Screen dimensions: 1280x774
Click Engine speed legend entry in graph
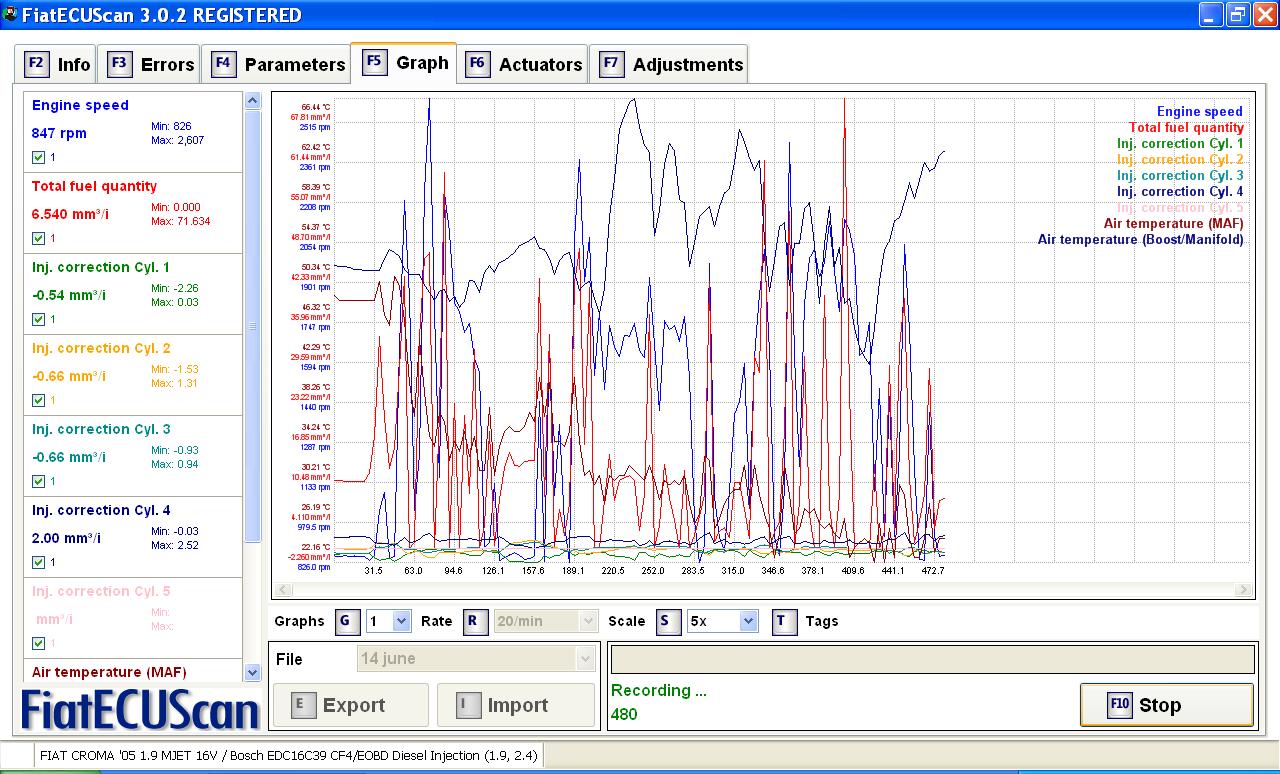click(1199, 112)
